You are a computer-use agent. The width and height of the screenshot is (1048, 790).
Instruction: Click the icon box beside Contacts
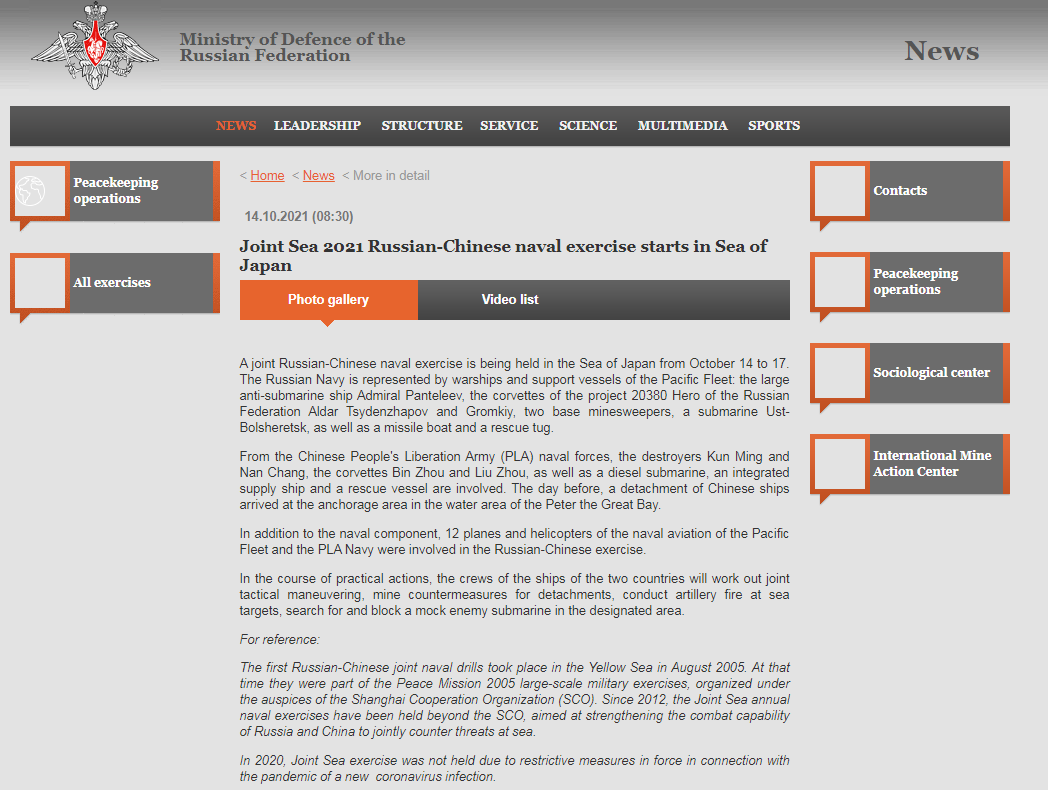839,191
